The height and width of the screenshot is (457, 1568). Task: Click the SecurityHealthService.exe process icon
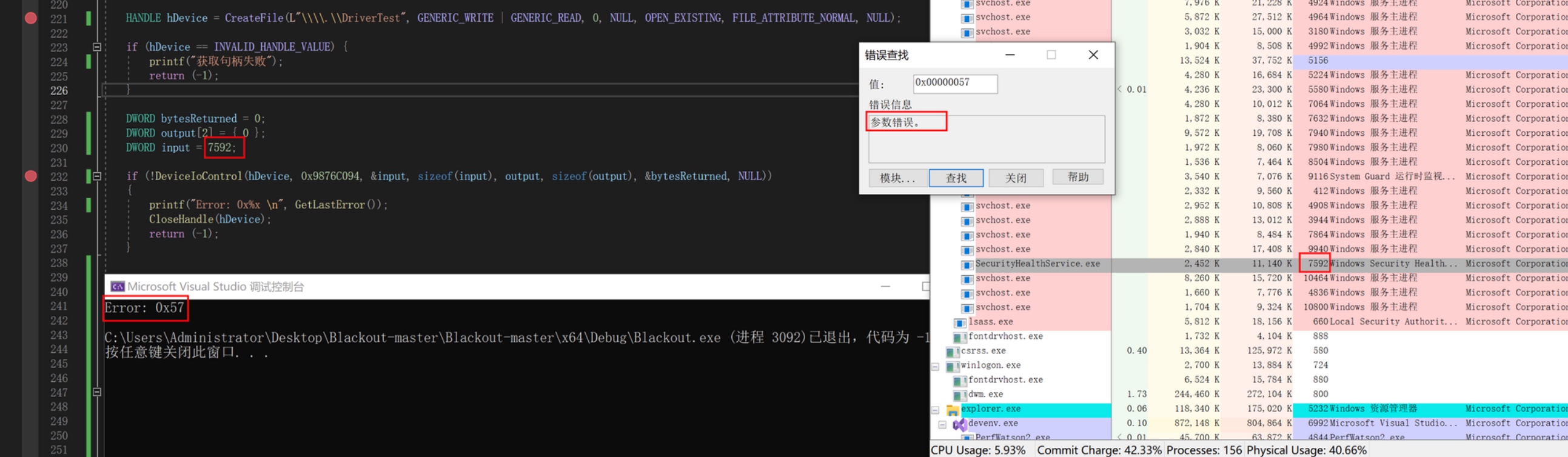click(967, 265)
